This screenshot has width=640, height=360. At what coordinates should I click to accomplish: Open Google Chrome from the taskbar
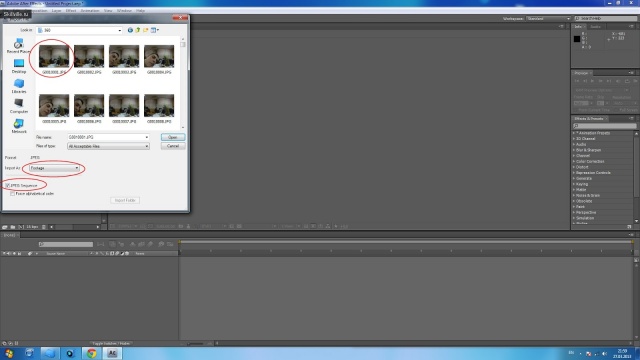coord(91,353)
